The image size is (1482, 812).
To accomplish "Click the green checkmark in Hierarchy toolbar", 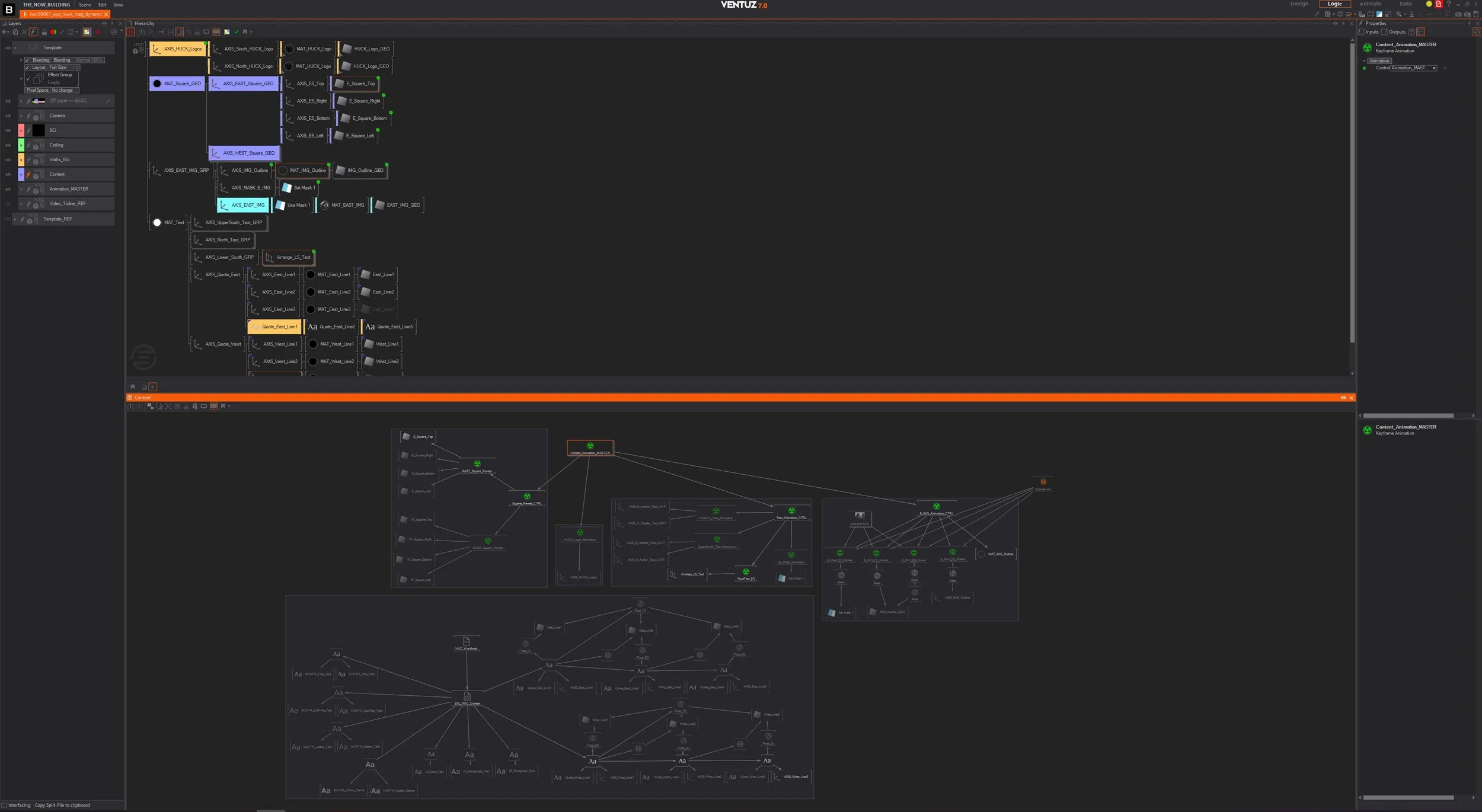I will tap(237, 32).
